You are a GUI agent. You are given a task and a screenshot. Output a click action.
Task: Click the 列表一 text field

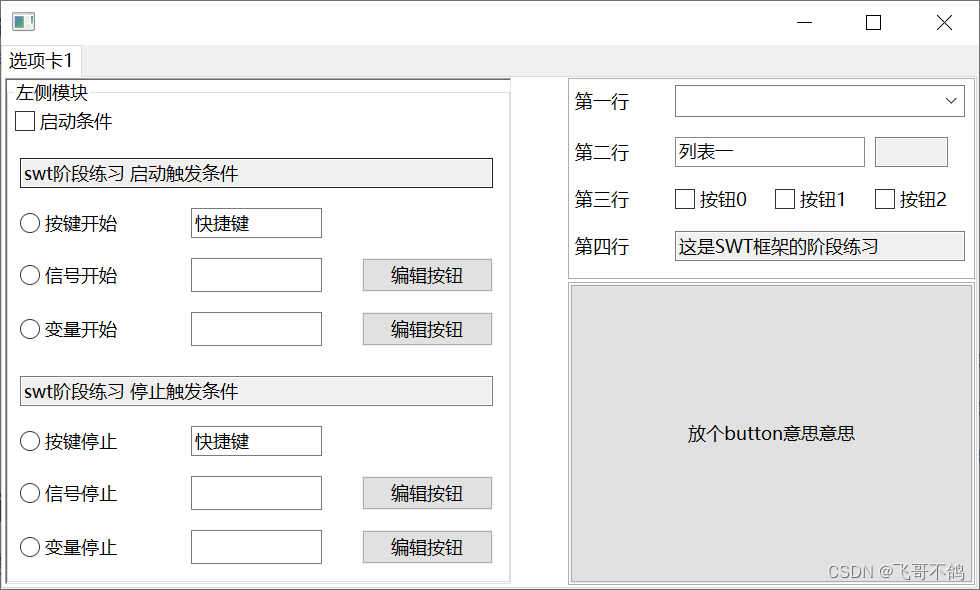tap(769, 152)
